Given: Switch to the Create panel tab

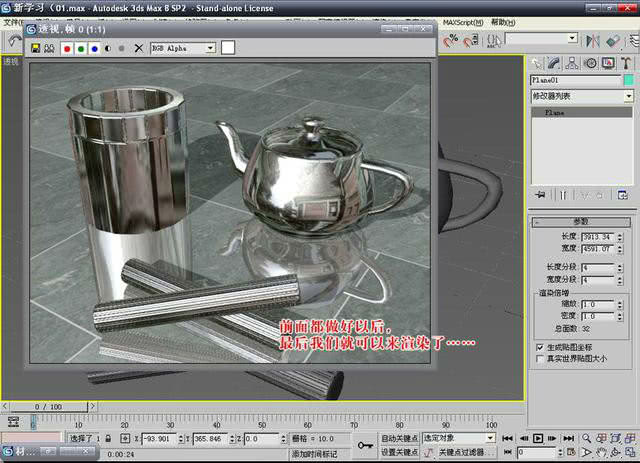Looking at the screenshot, I should (536, 63).
